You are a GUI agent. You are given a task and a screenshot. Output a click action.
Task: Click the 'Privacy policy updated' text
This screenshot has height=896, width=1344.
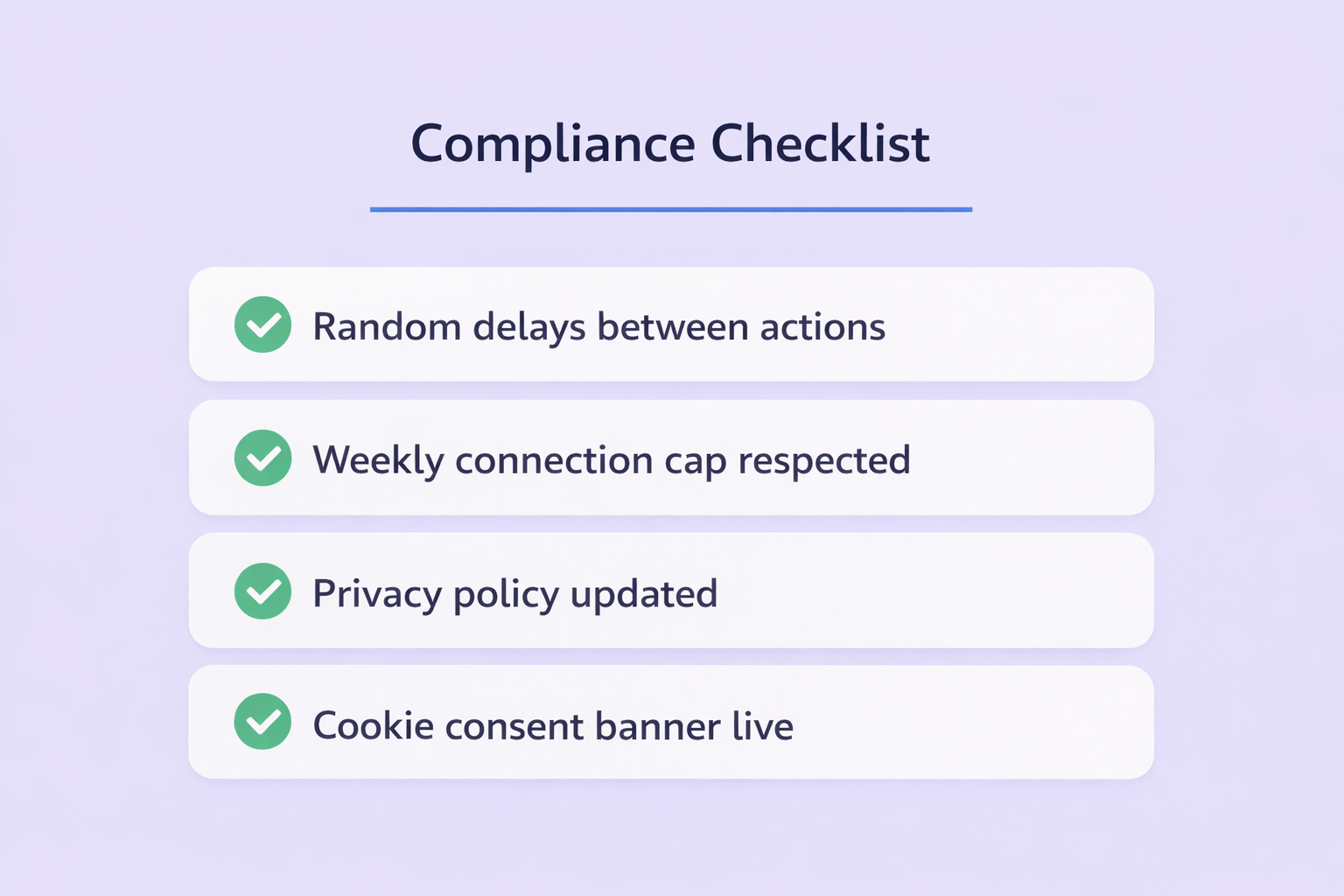click(x=514, y=593)
